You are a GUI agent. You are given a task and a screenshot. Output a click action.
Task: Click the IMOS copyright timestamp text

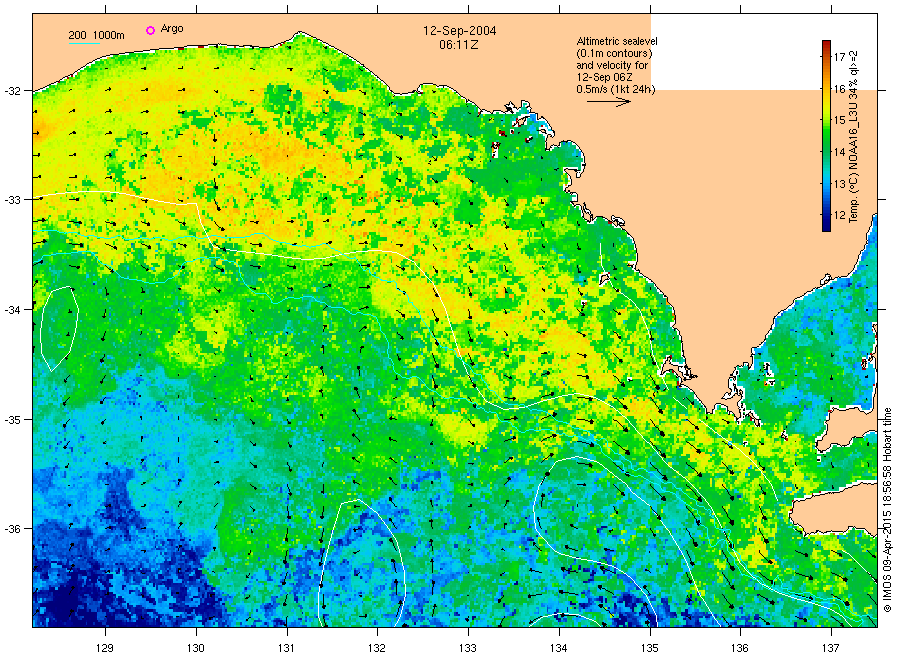(x=887, y=510)
